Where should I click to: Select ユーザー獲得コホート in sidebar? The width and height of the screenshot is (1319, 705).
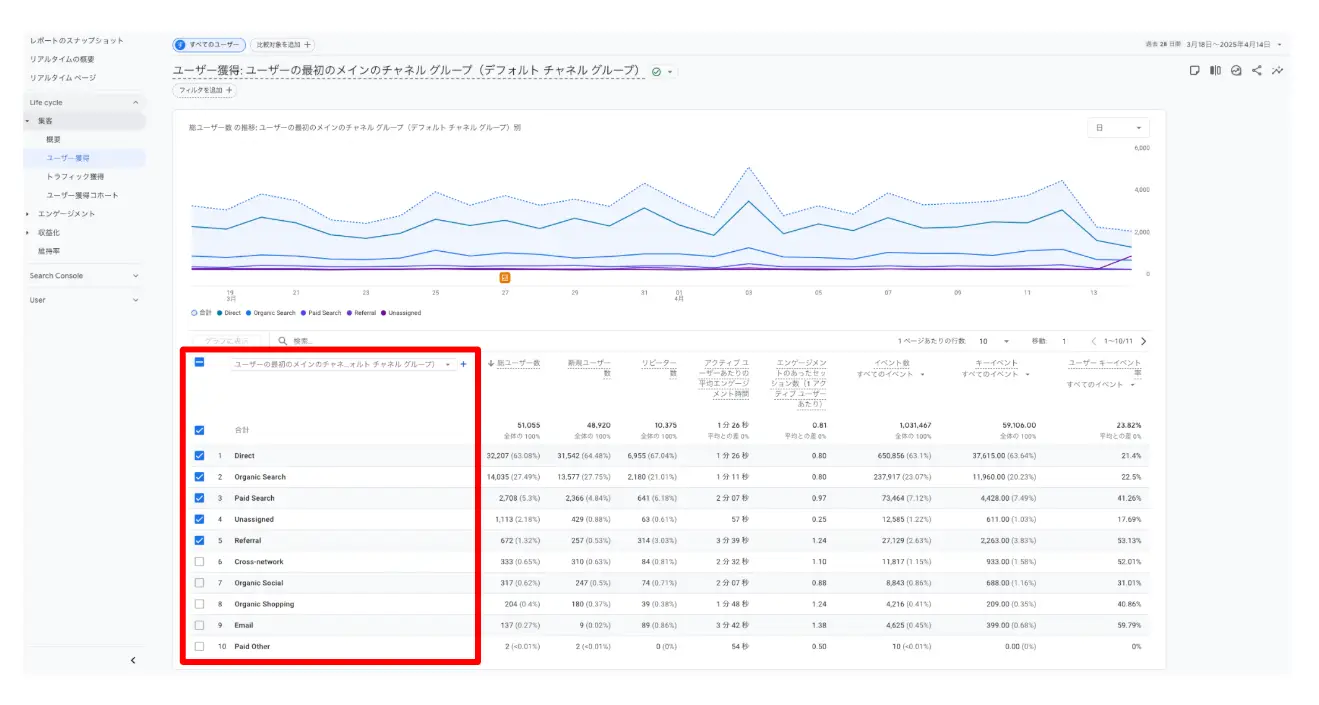coord(82,195)
